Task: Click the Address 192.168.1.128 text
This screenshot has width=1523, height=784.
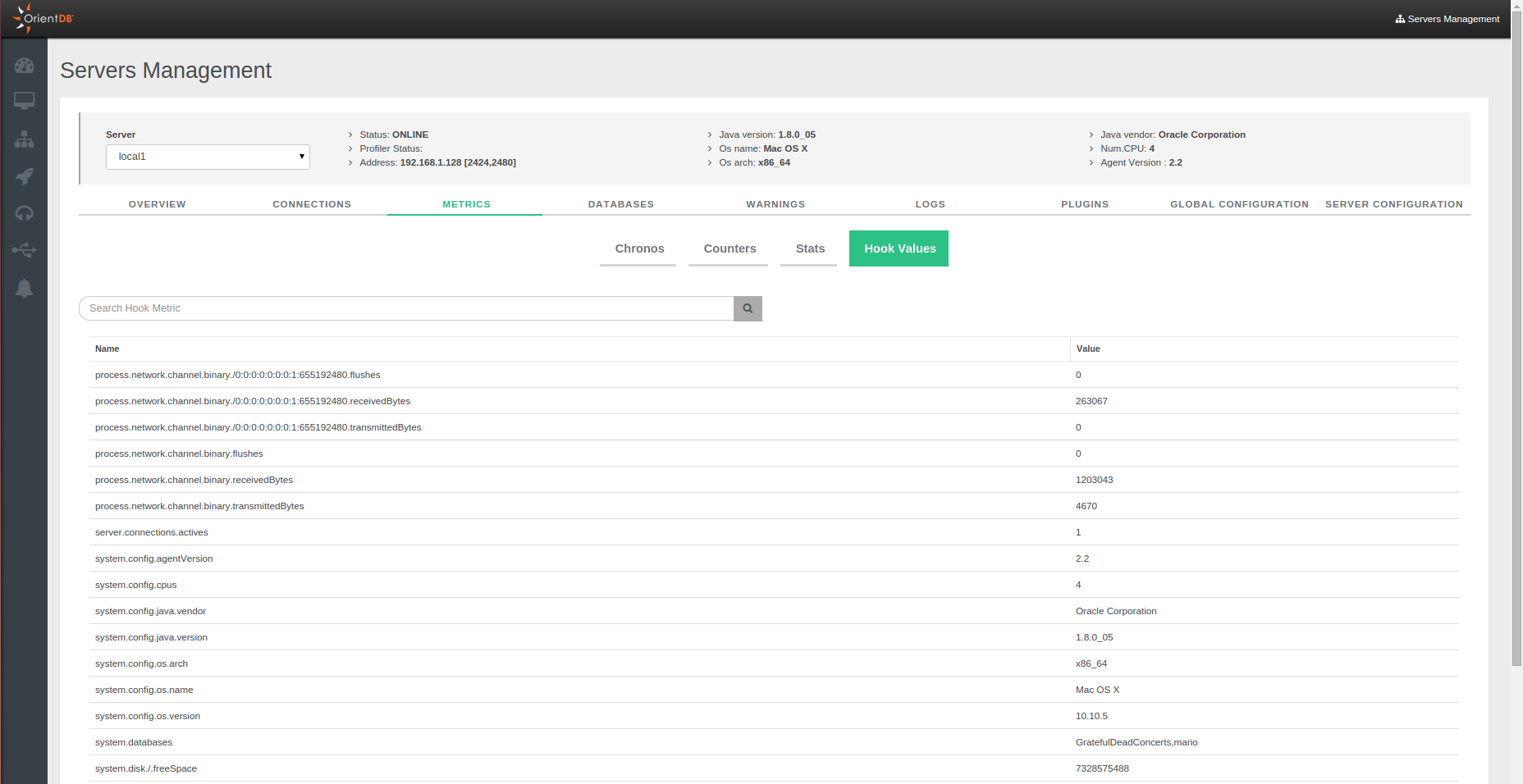Action: coord(438,162)
